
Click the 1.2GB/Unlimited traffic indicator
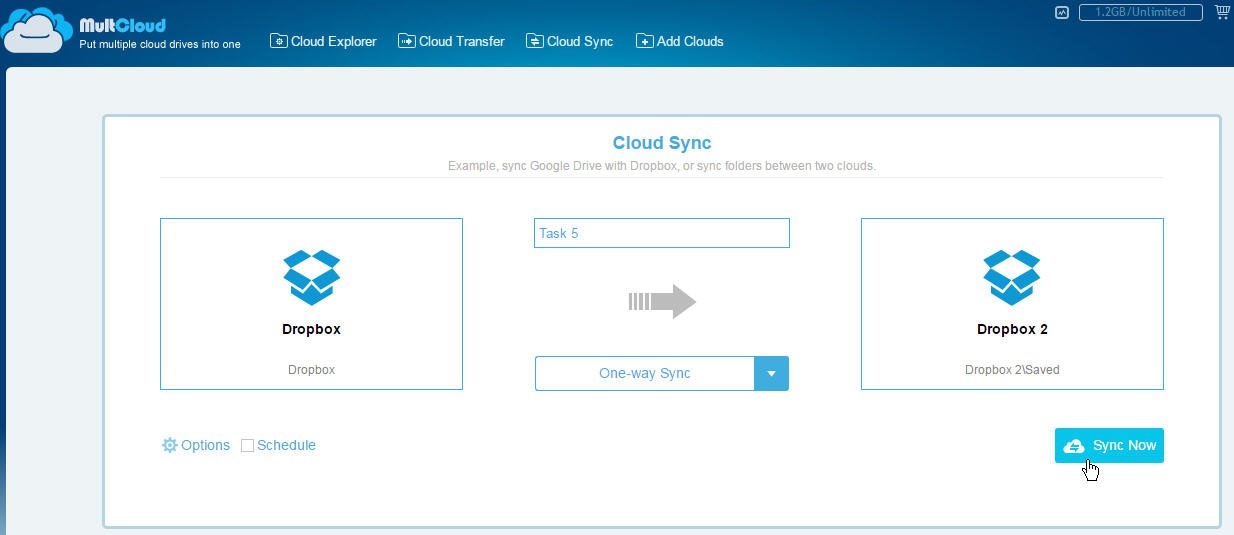point(1140,12)
